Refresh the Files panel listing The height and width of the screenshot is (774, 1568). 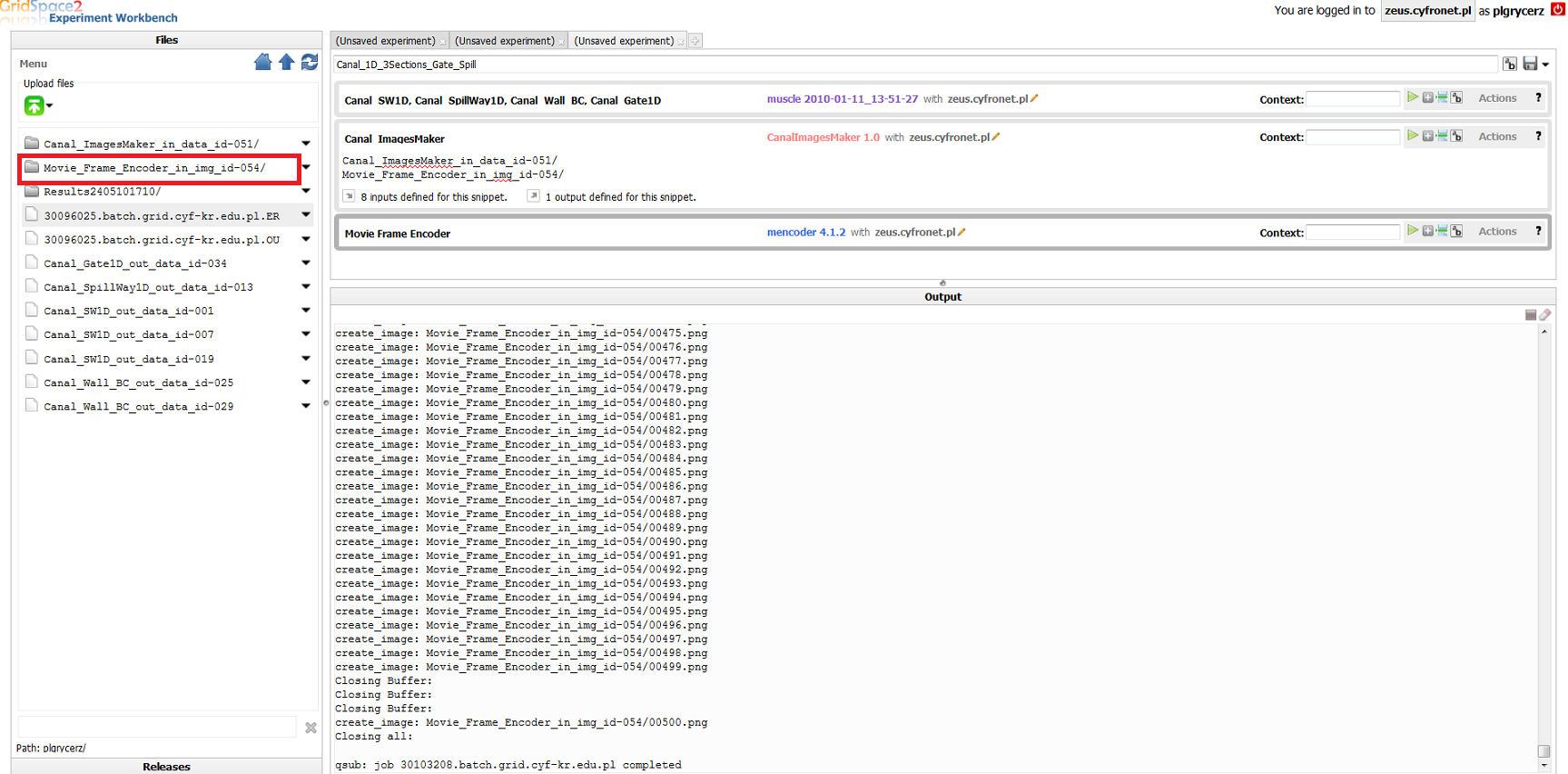pyautogui.click(x=310, y=62)
